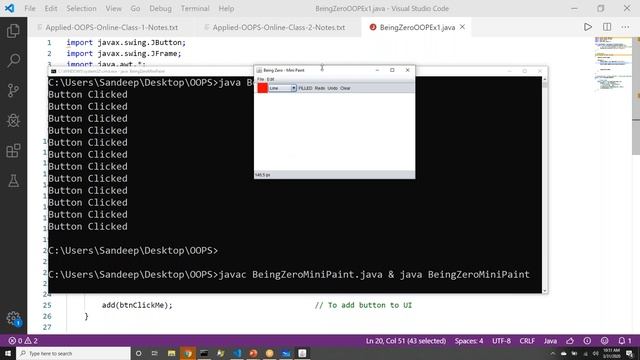Viewport: 640px width, 360px height.
Task: Click Undo in Mini Paint toolbar
Action: coord(333,88)
